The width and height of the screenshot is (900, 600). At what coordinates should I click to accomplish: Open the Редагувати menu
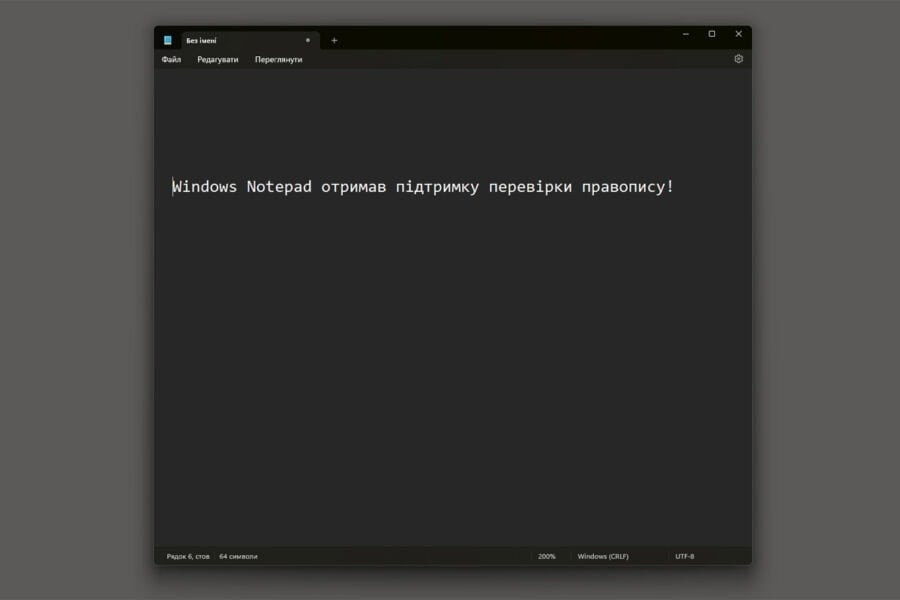218,60
